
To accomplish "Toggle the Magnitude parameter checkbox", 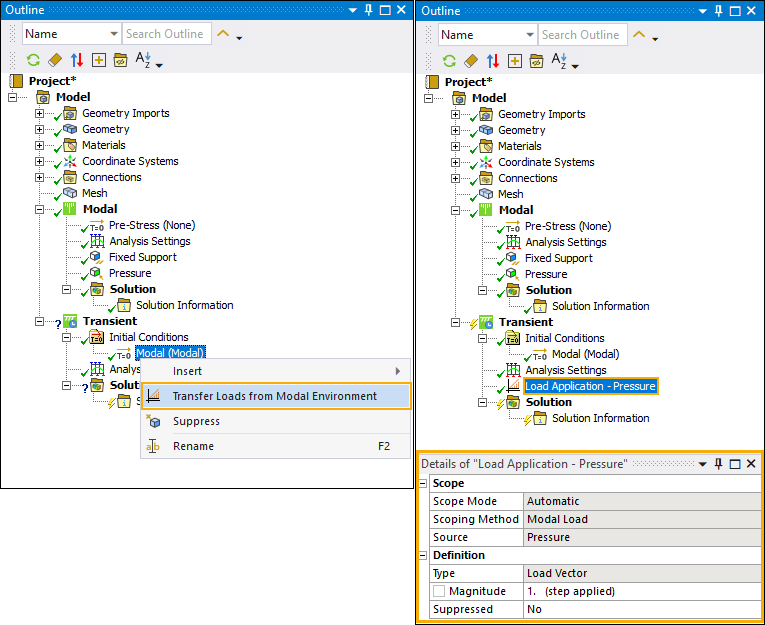I will tap(440, 591).
